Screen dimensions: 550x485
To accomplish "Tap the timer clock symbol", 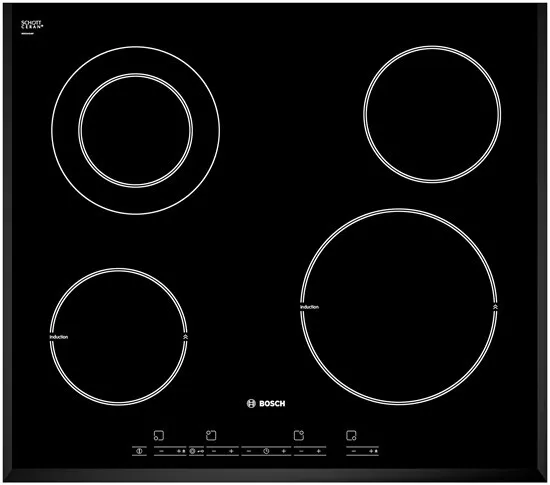I will tap(266, 451).
